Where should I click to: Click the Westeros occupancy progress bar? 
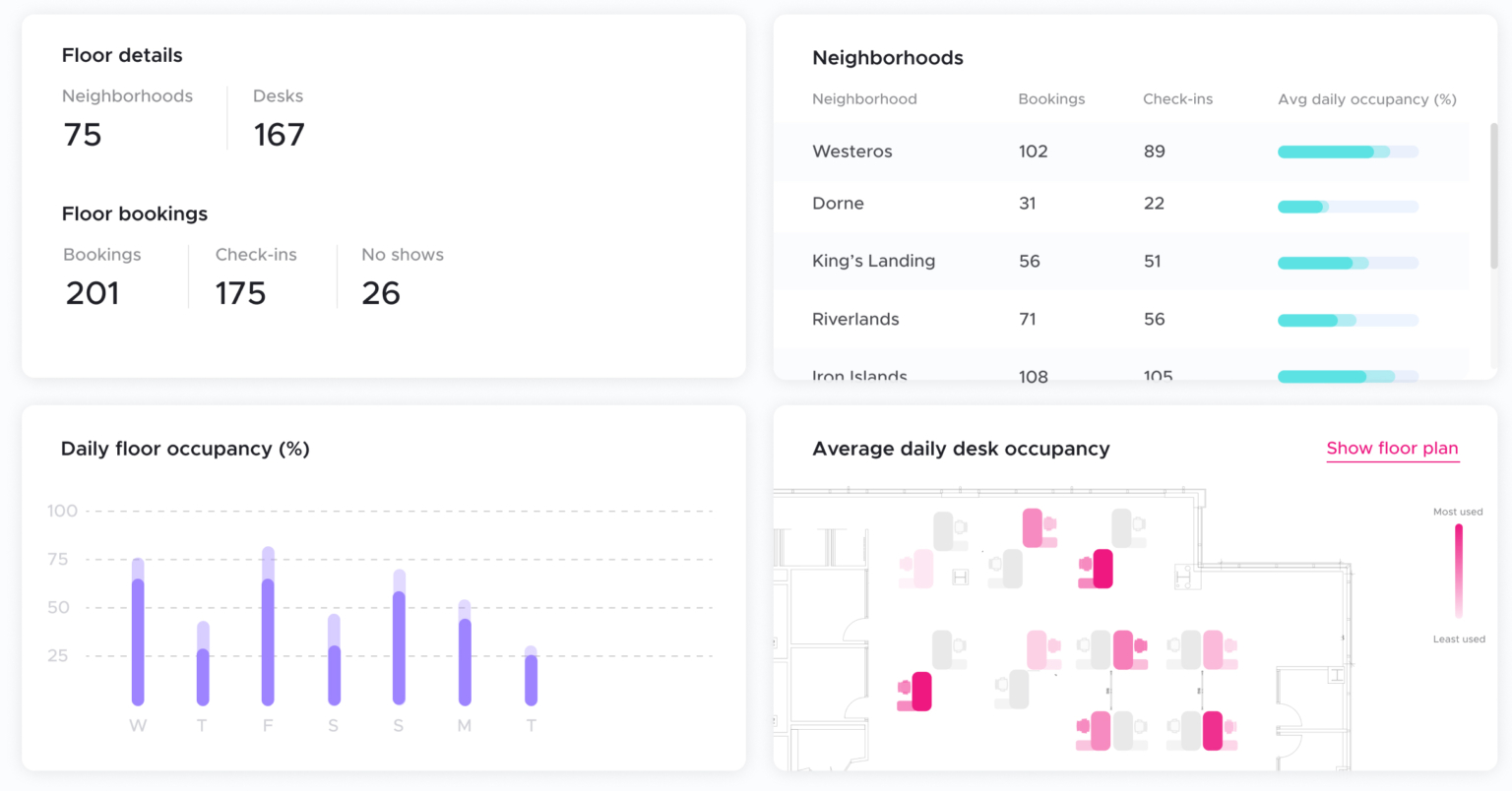[1348, 152]
